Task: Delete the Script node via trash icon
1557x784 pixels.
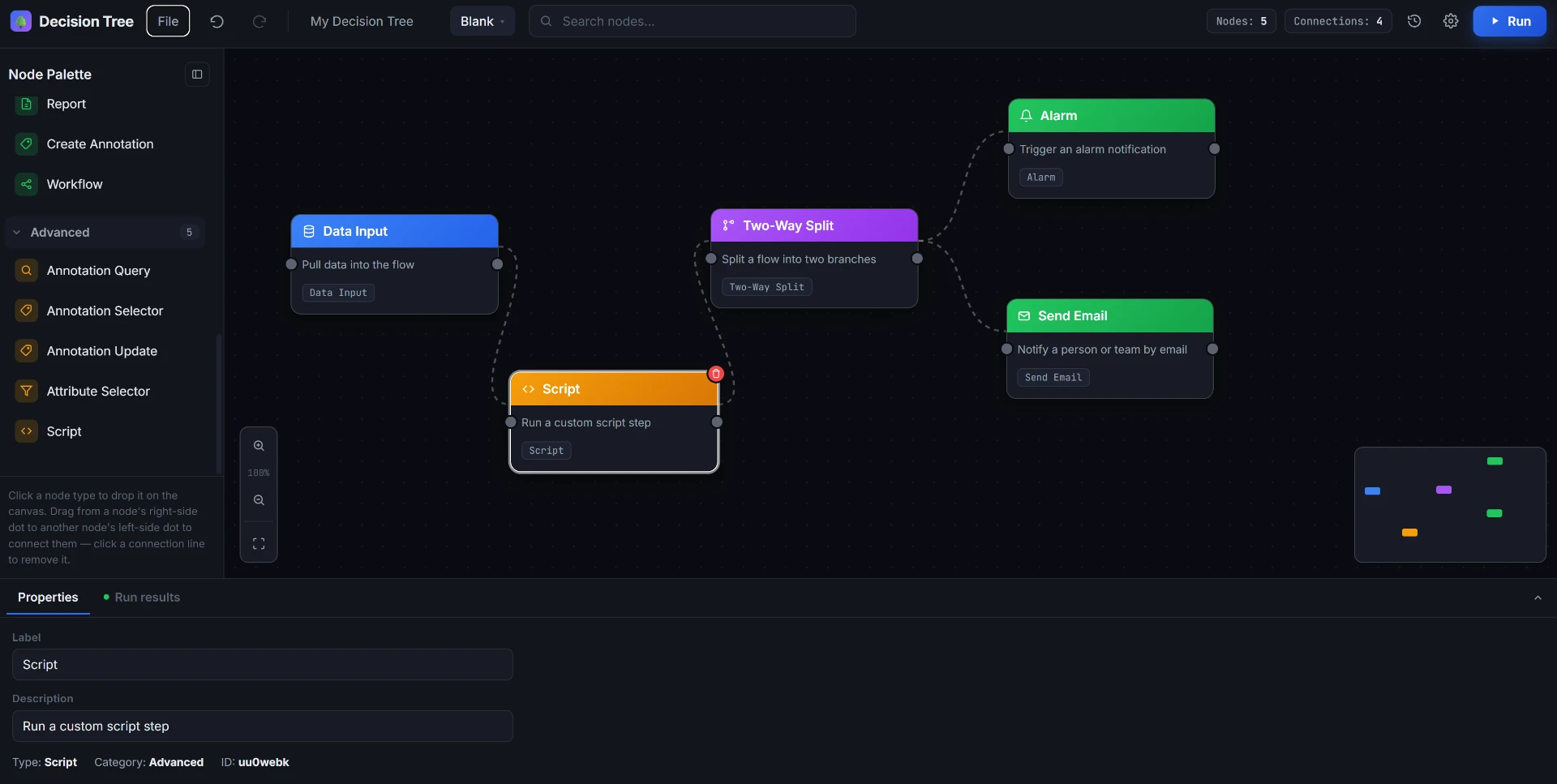Action: (x=716, y=374)
